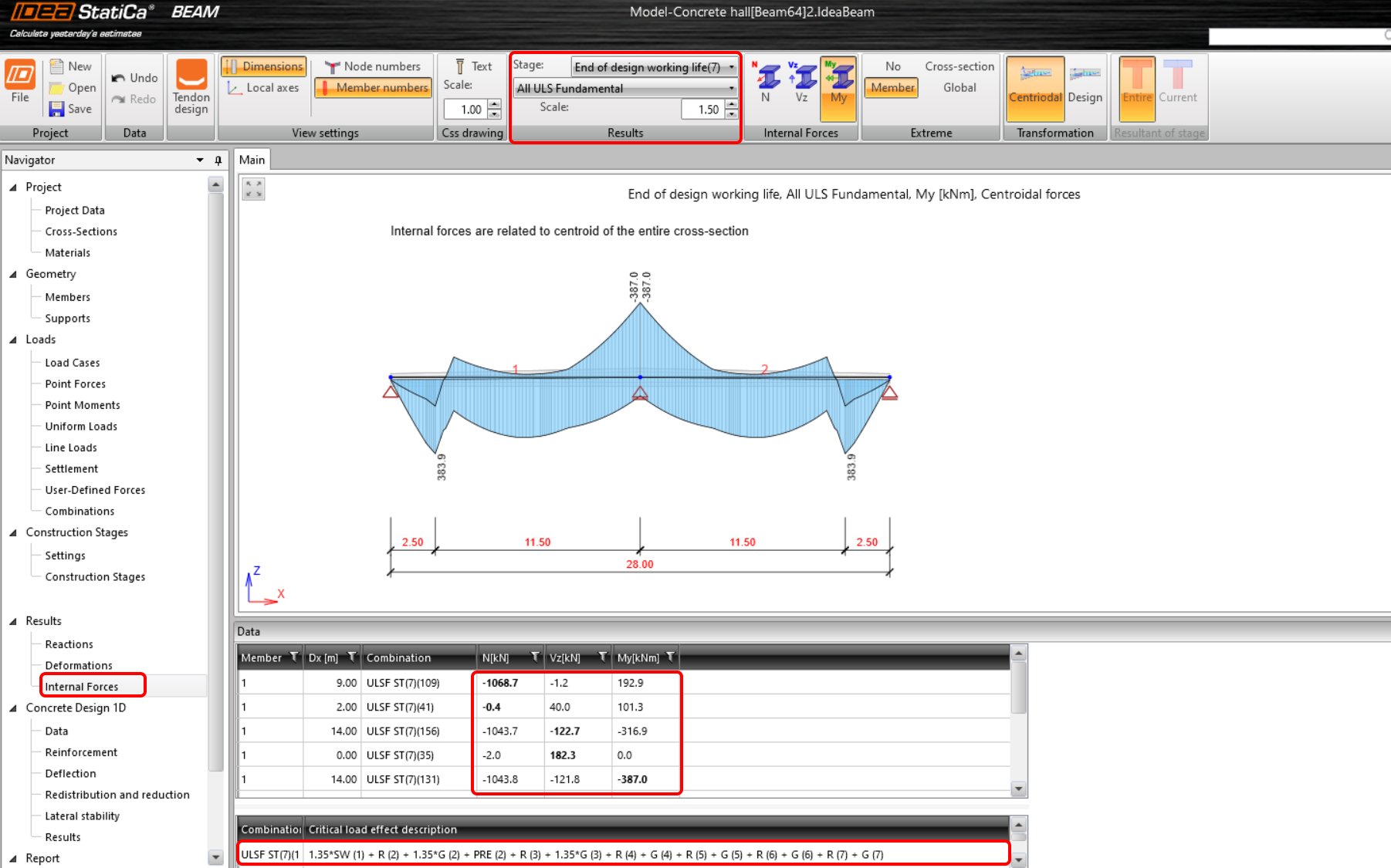Open Lateral stability in navigator
Viewport: 1391px width, 868px height.
tap(83, 816)
